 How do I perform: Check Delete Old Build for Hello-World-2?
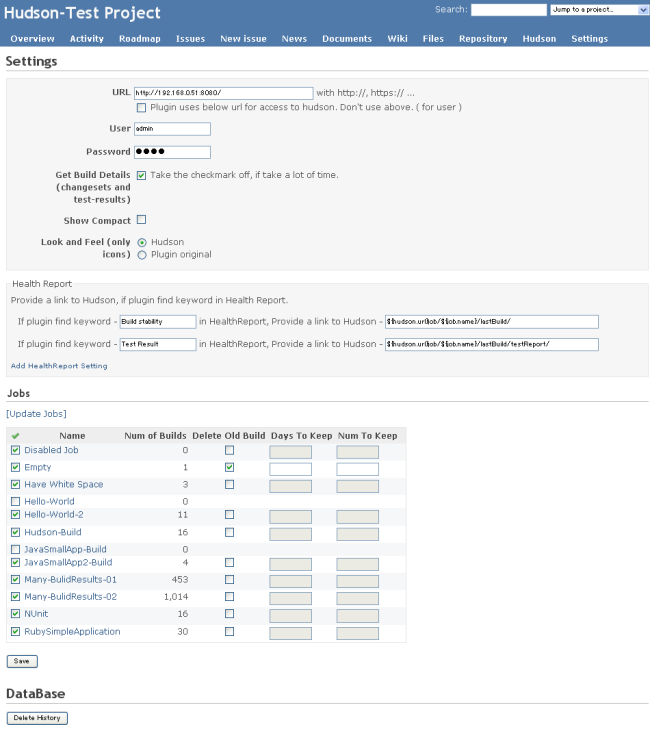click(x=229, y=515)
